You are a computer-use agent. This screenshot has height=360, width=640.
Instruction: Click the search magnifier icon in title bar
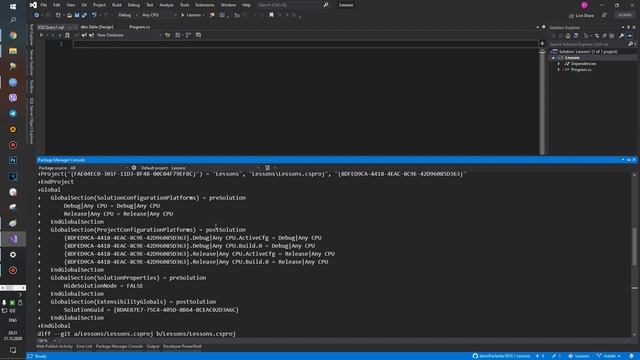pos(326,5)
